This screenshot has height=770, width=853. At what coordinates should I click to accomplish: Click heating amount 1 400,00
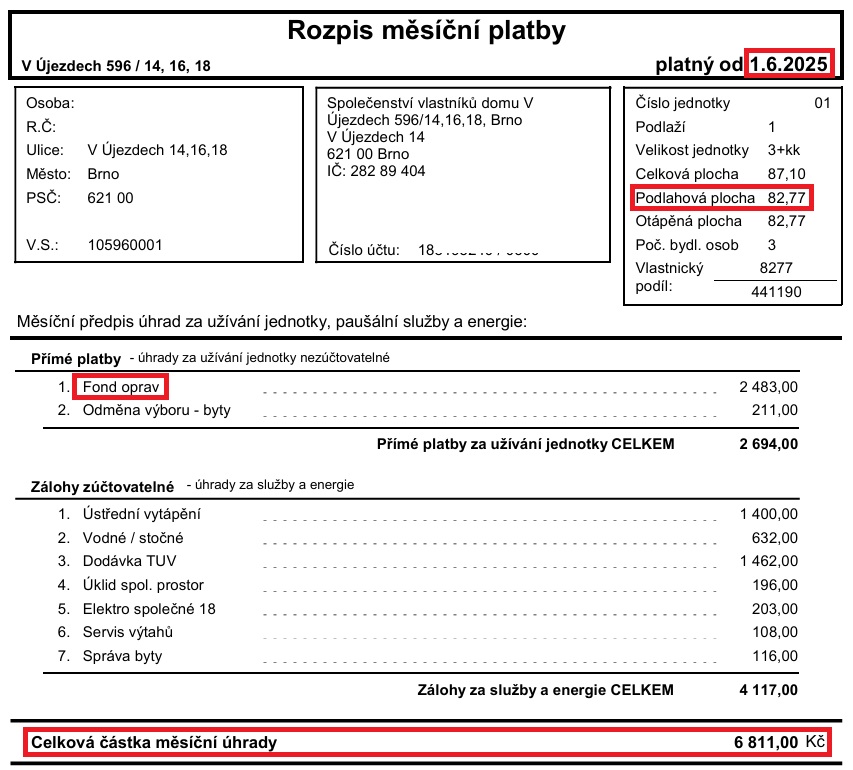tap(768, 514)
